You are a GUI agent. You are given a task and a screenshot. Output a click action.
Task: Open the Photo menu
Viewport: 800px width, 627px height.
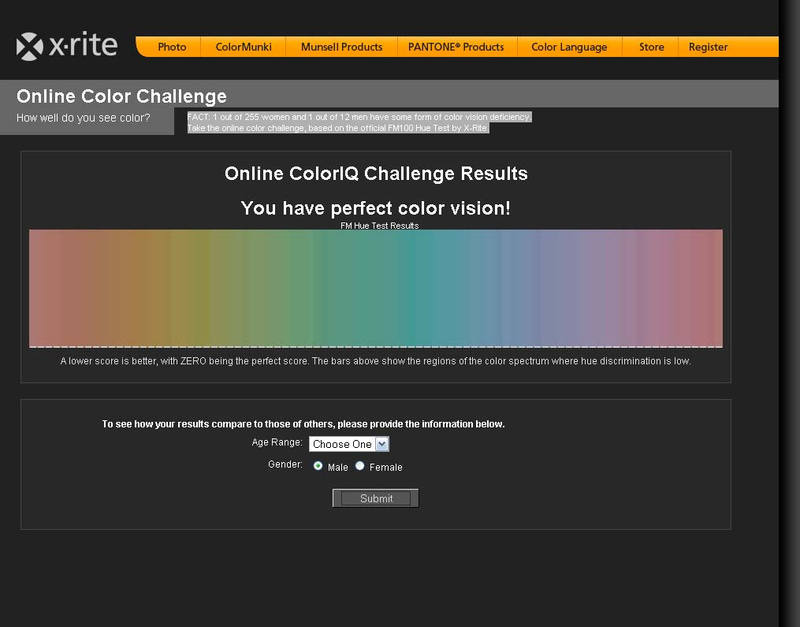coord(171,47)
